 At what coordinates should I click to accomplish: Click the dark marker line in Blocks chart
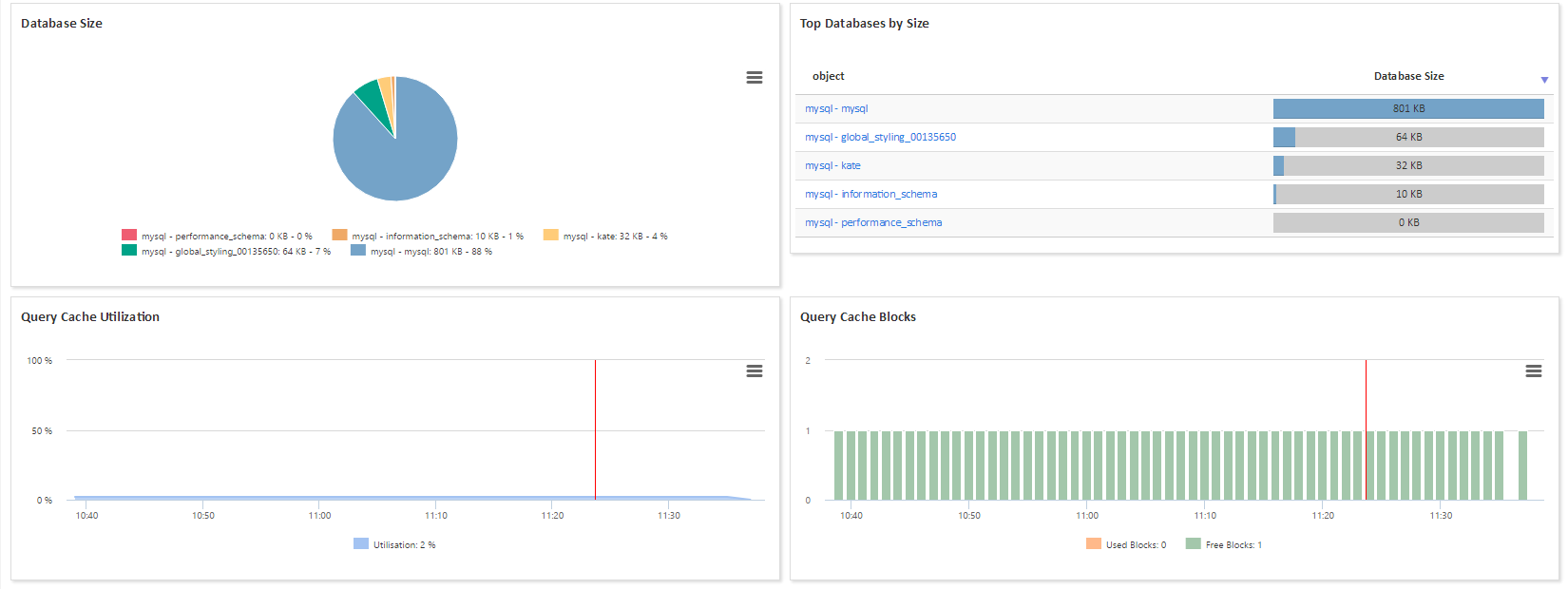(x=1366, y=429)
